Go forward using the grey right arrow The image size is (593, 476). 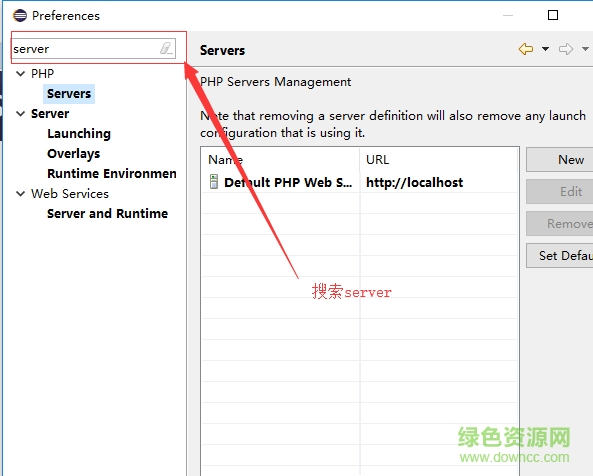click(x=566, y=49)
